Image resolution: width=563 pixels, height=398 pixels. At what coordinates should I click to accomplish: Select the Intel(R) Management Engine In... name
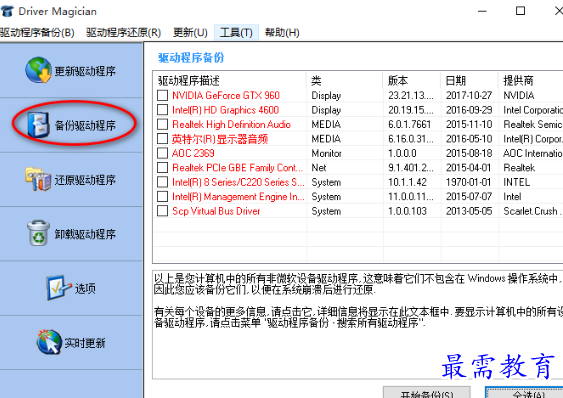click(x=238, y=196)
